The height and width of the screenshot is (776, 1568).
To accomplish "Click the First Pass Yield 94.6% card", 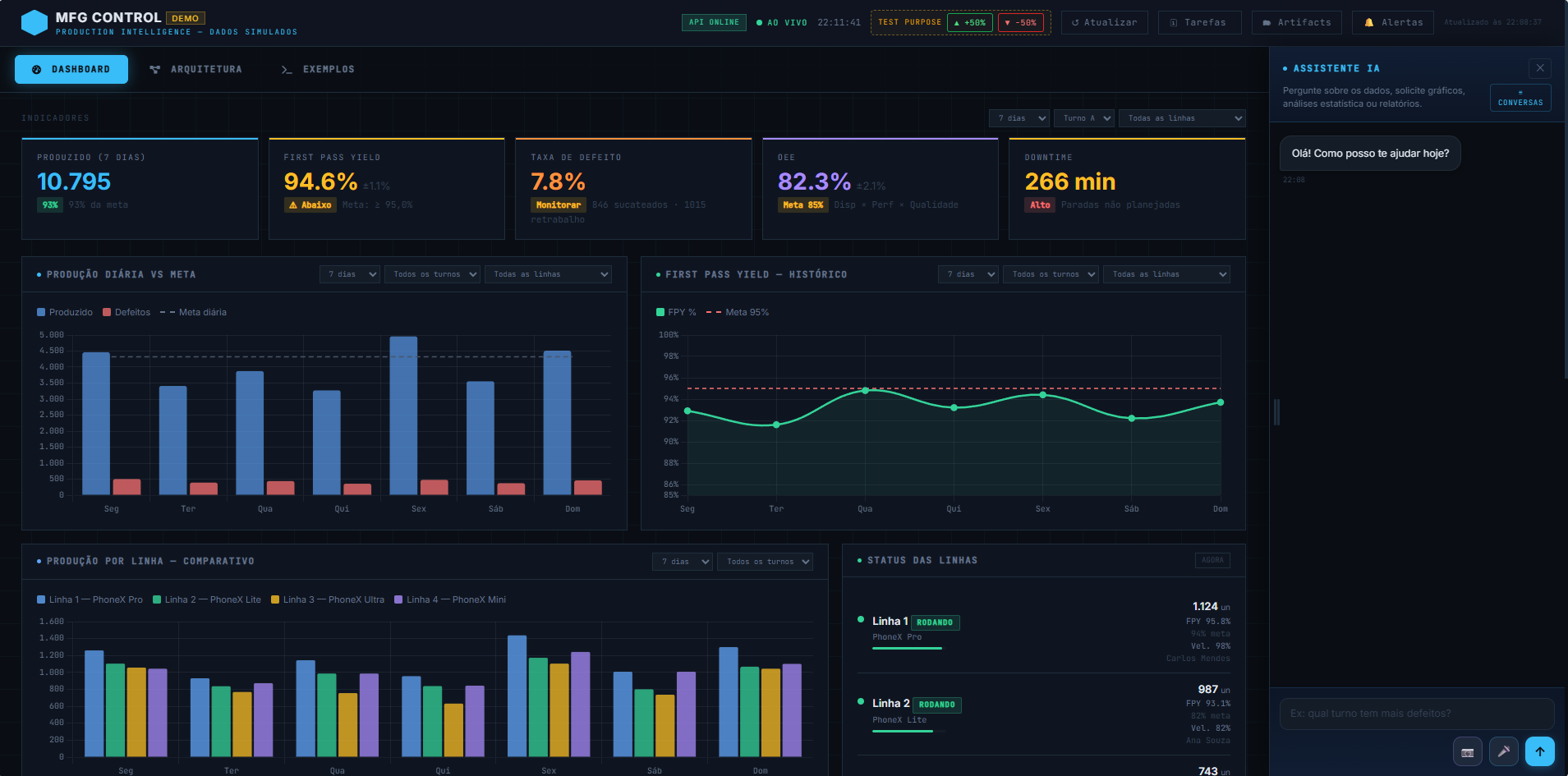I will (x=387, y=189).
